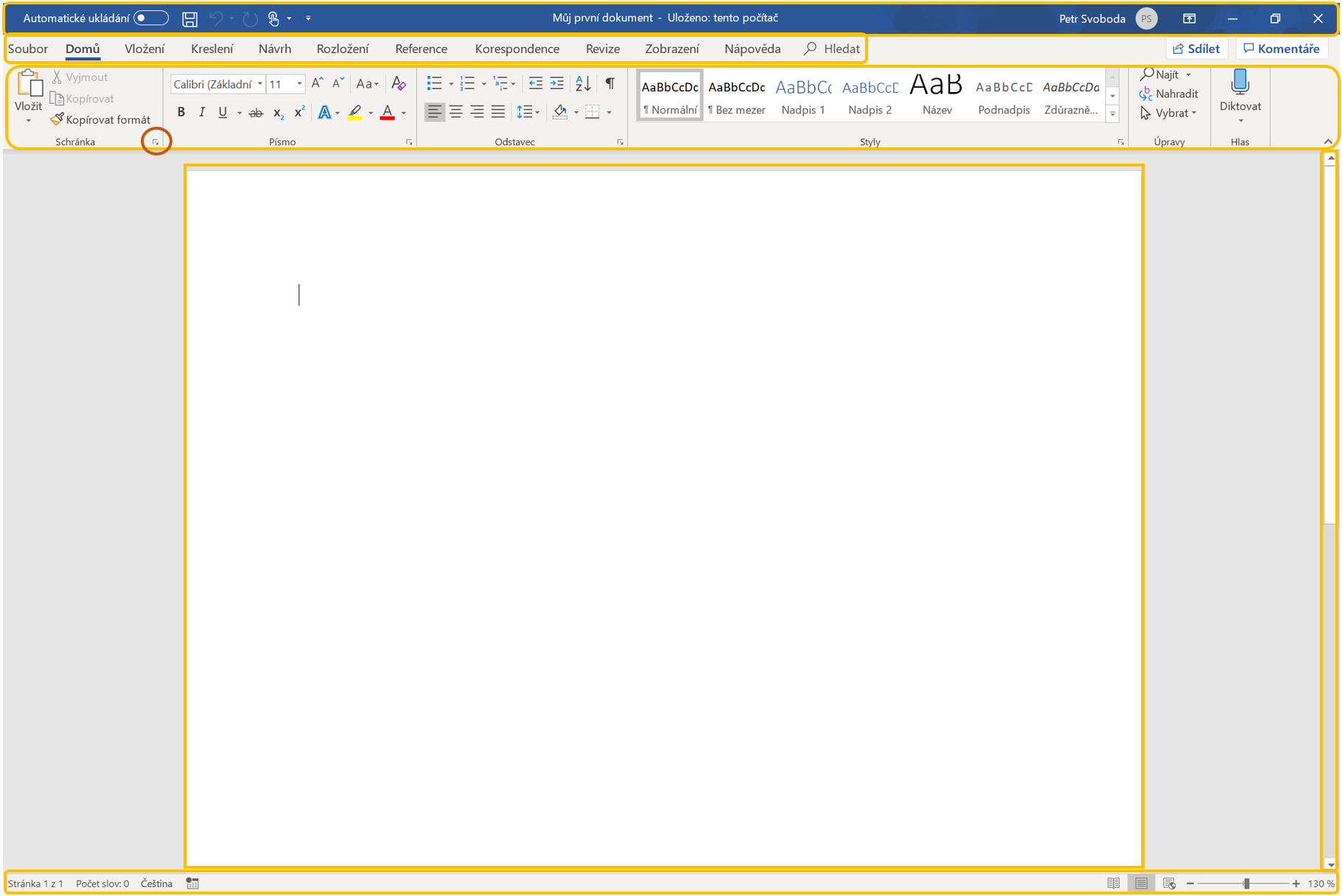Click the bulleted list icon

click(434, 84)
